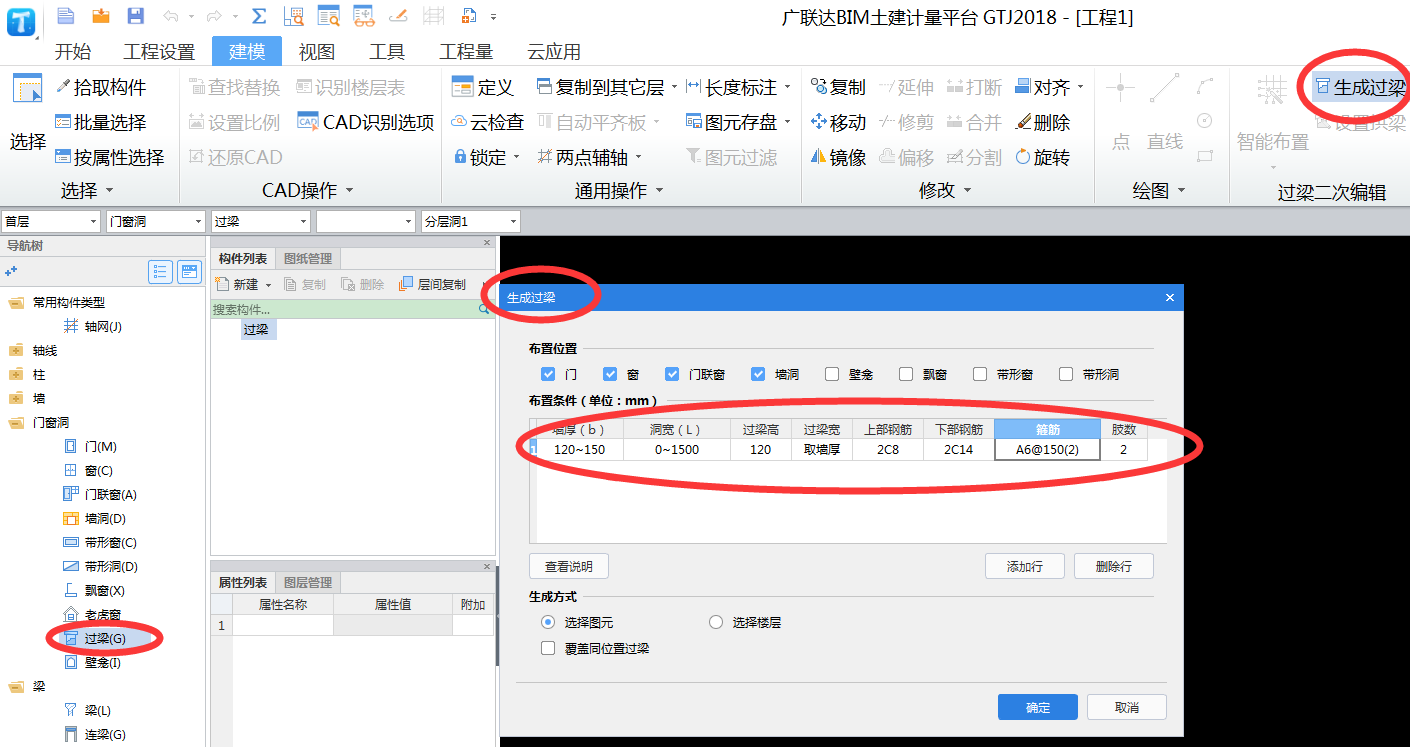Open the 分层洞1 dropdown

tap(471, 221)
